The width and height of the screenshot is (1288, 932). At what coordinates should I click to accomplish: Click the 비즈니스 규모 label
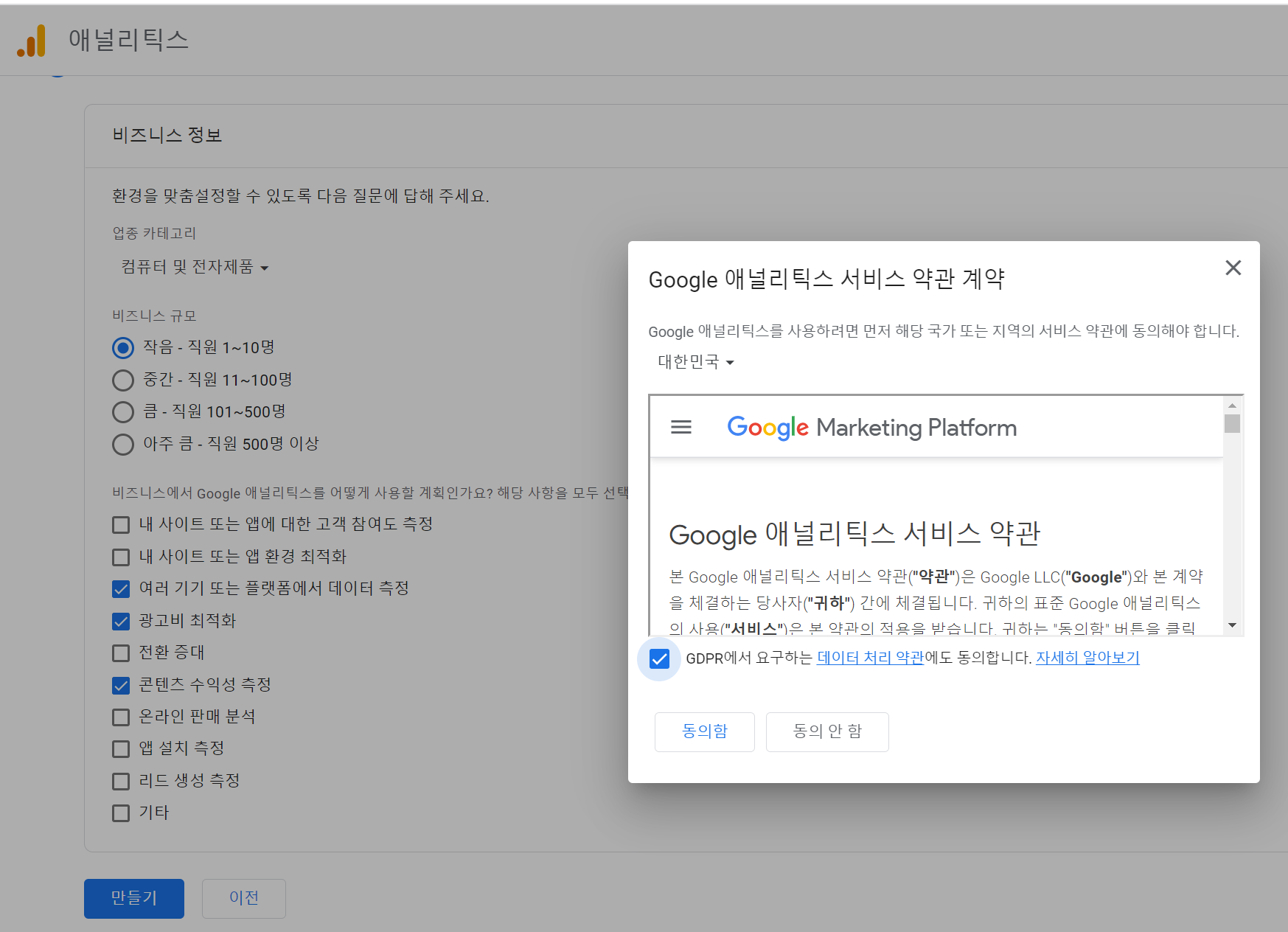(x=154, y=316)
